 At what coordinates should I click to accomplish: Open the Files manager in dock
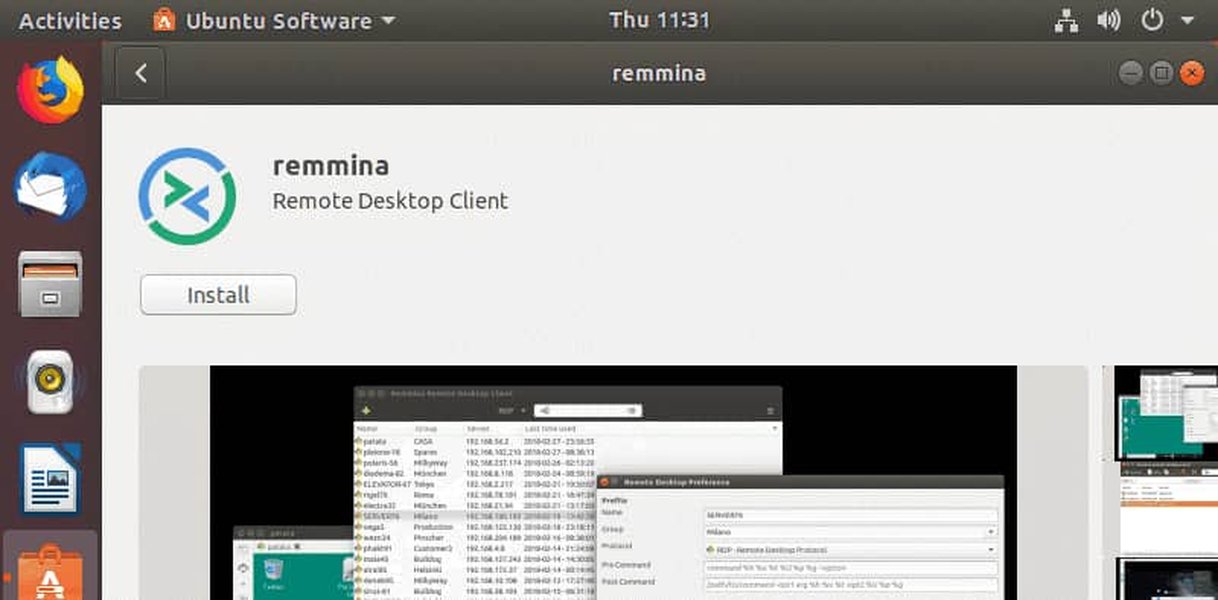click(50, 284)
